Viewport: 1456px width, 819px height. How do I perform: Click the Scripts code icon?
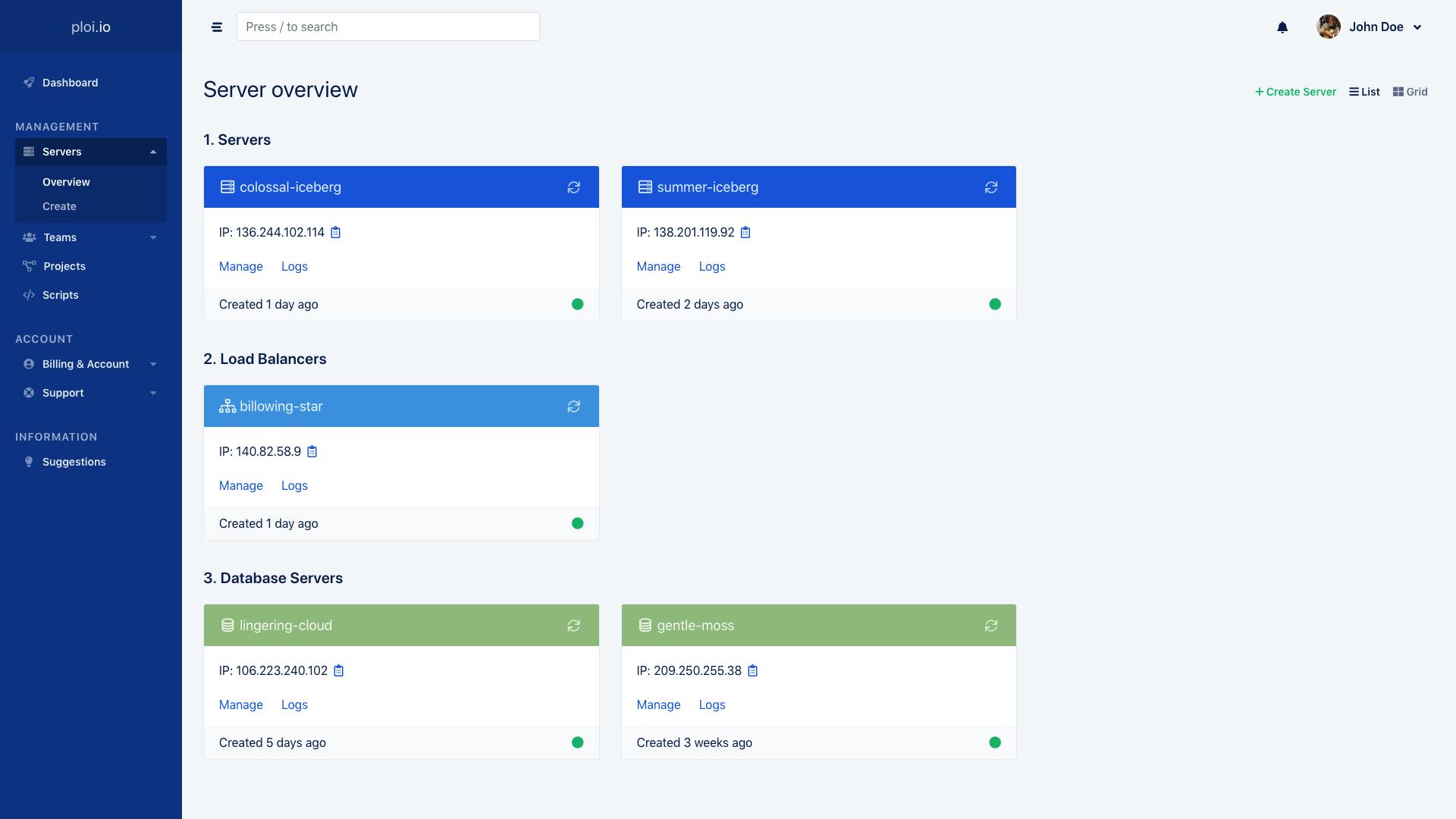tap(29, 295)
